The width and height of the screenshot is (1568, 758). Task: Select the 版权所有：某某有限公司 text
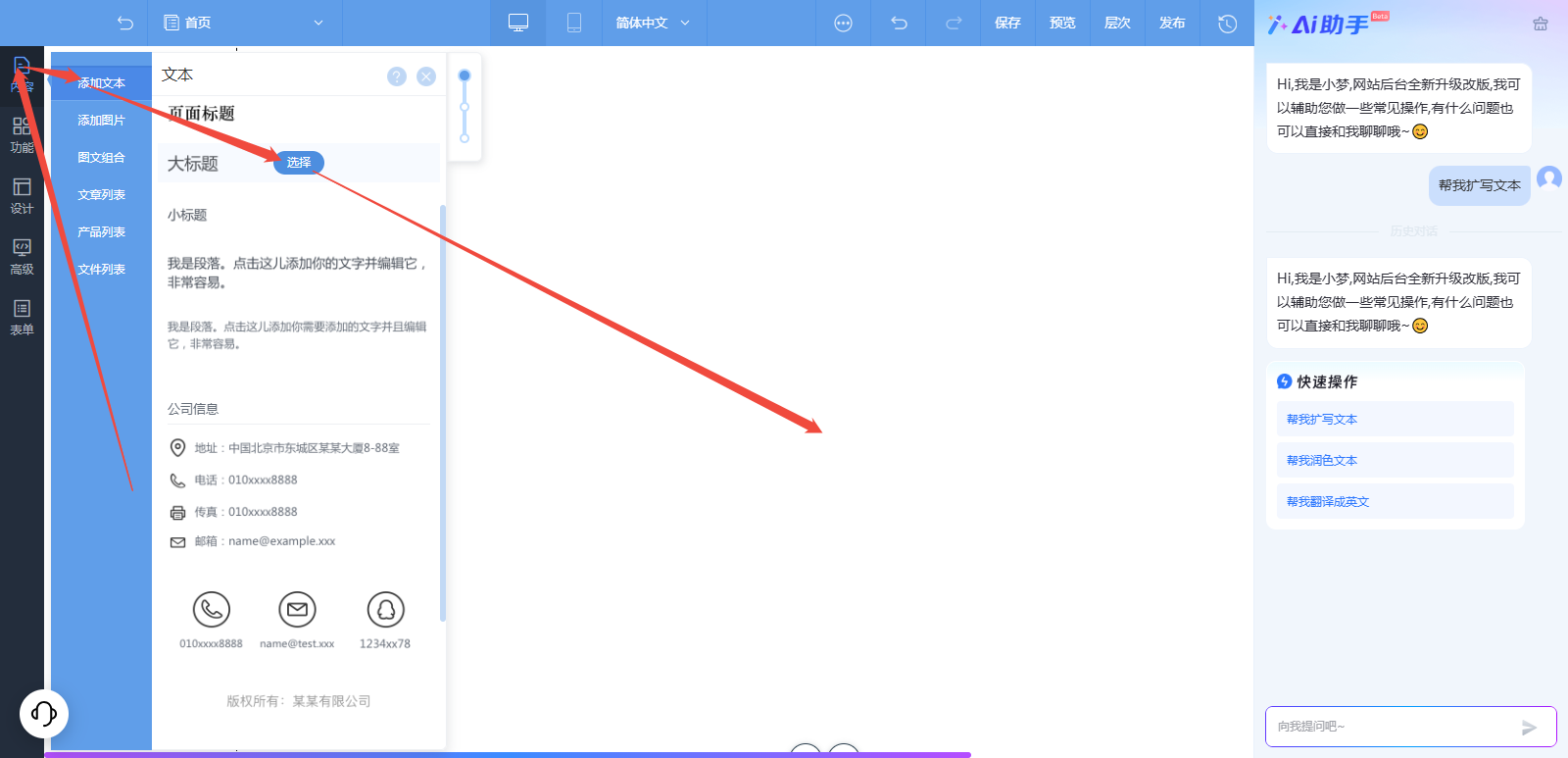pos(299,701)
